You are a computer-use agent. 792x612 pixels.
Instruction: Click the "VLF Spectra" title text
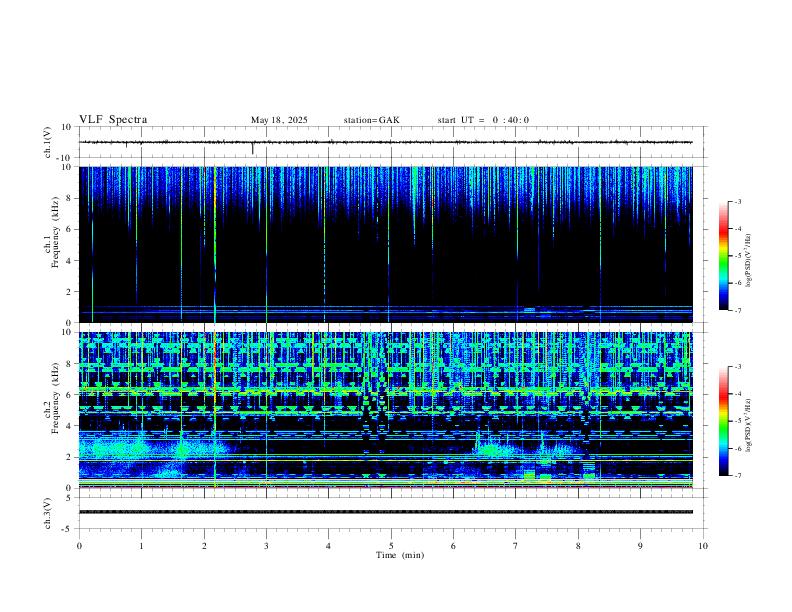pos(113,120)
